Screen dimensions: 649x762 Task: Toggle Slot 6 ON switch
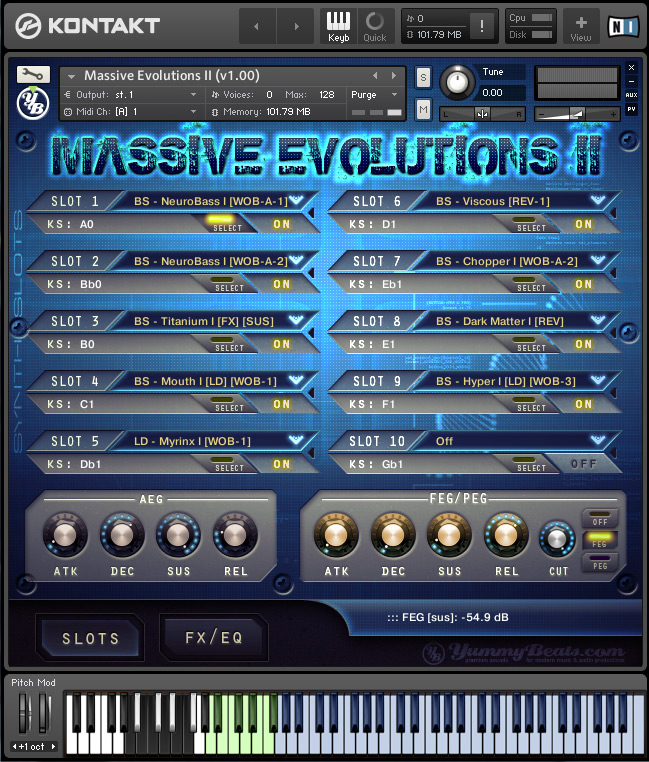(x=583, y=224)
